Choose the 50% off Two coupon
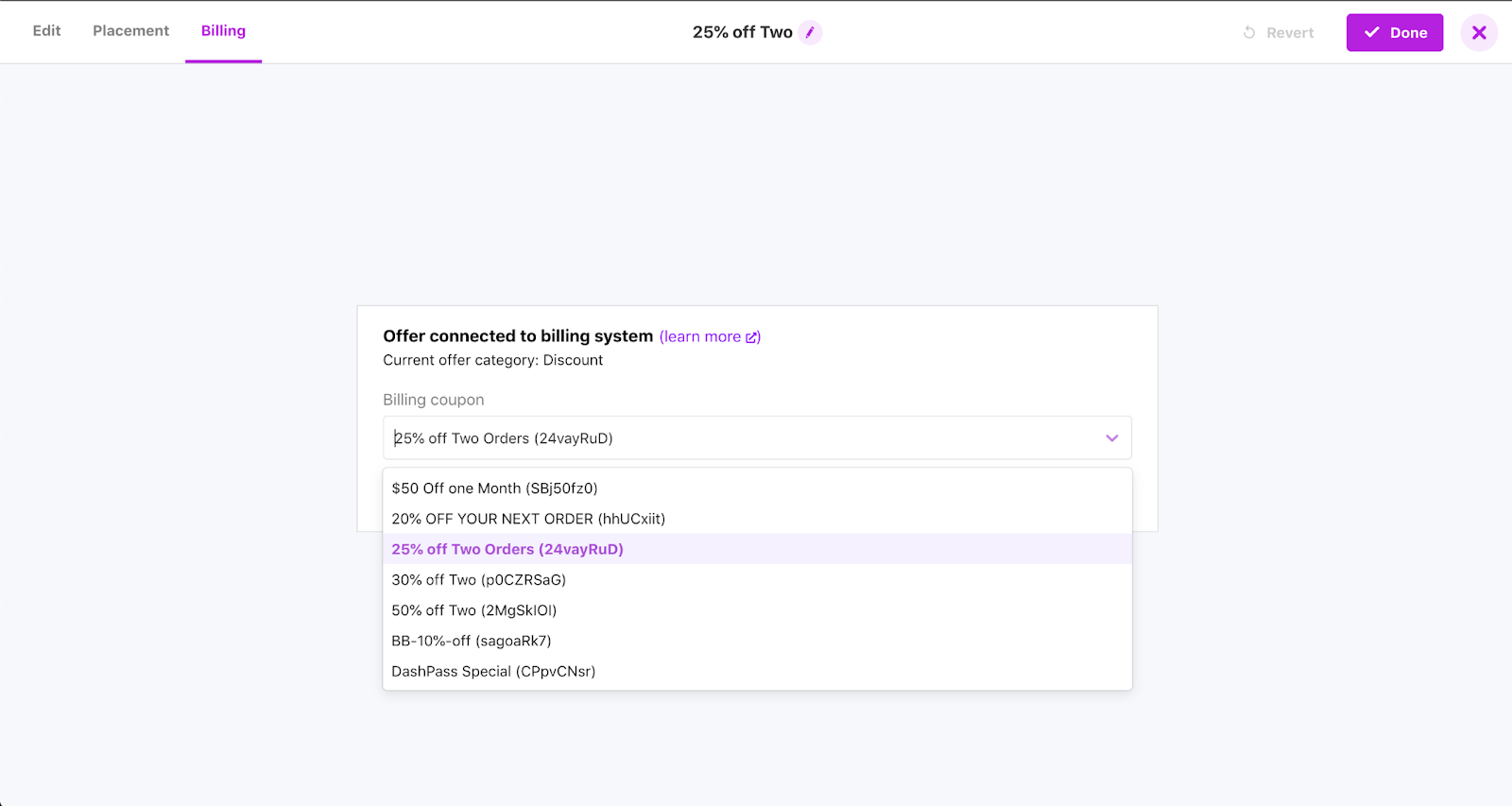 [473, 610]
